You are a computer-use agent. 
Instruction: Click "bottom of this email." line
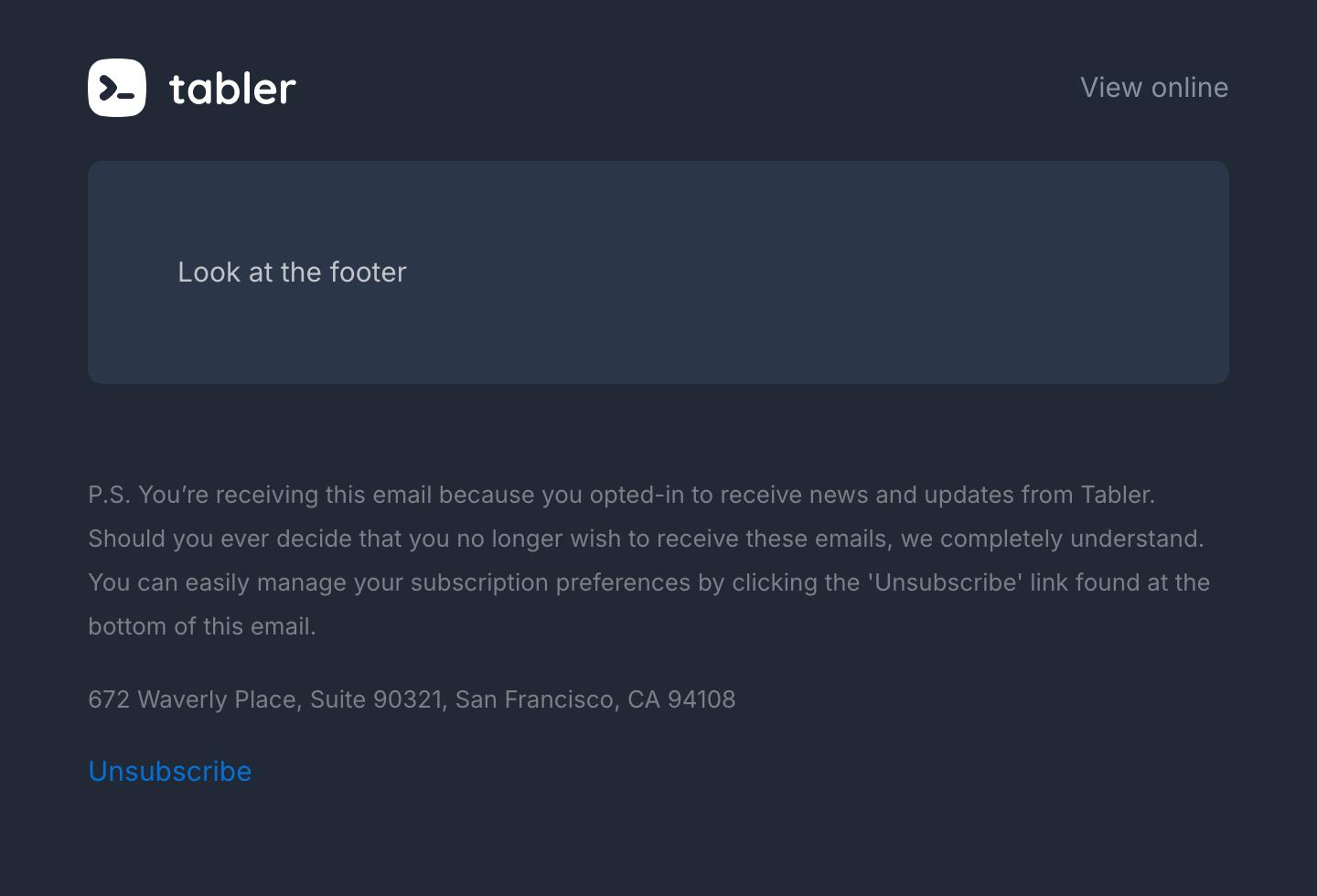202,626
